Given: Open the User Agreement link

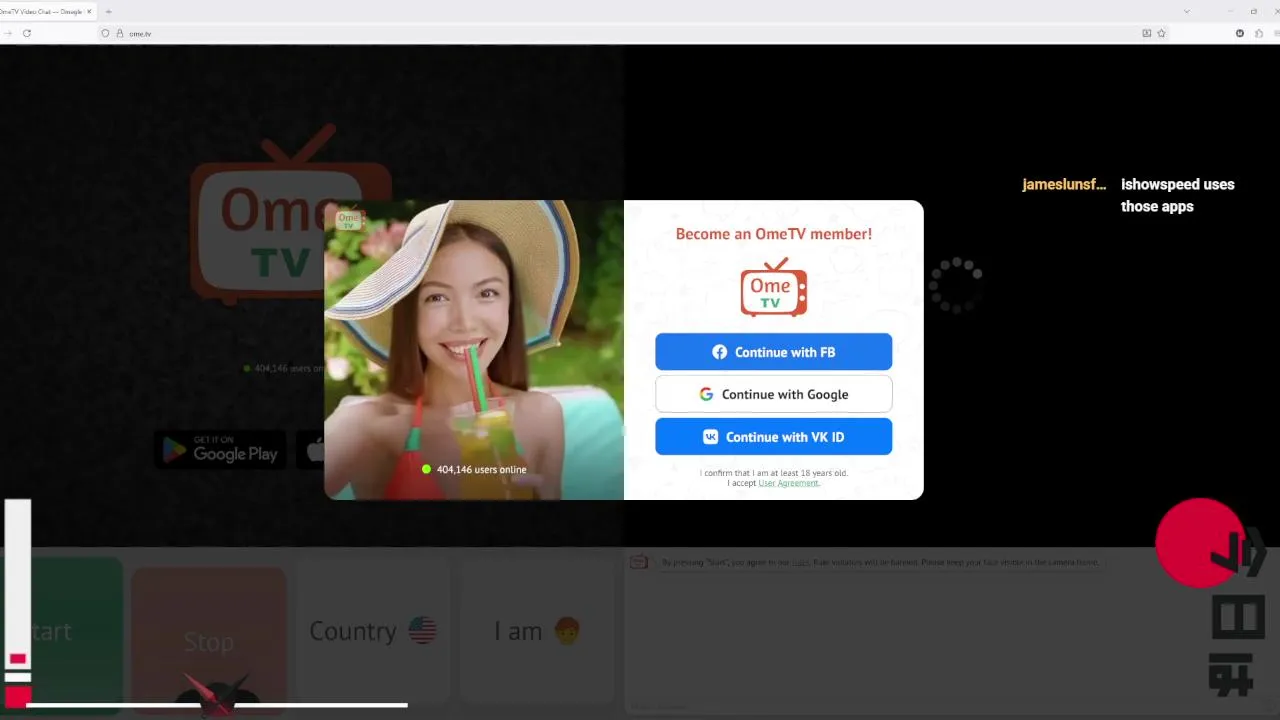Looking at the screenshot, I should pos(788,483).
